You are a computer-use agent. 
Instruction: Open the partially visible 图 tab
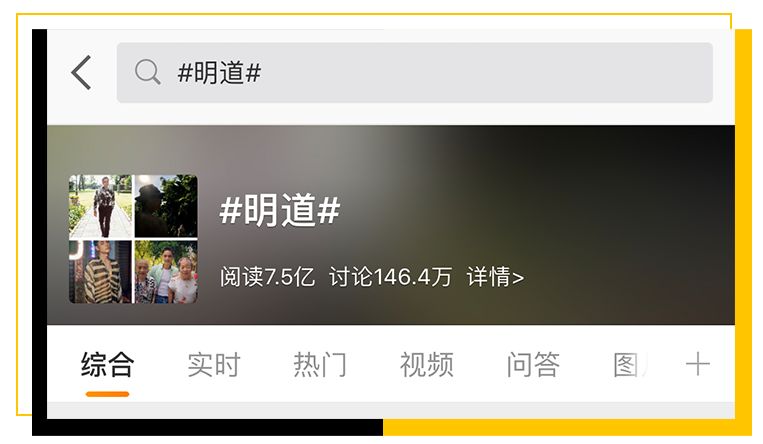pyautogui.click(x=630, y=365)
